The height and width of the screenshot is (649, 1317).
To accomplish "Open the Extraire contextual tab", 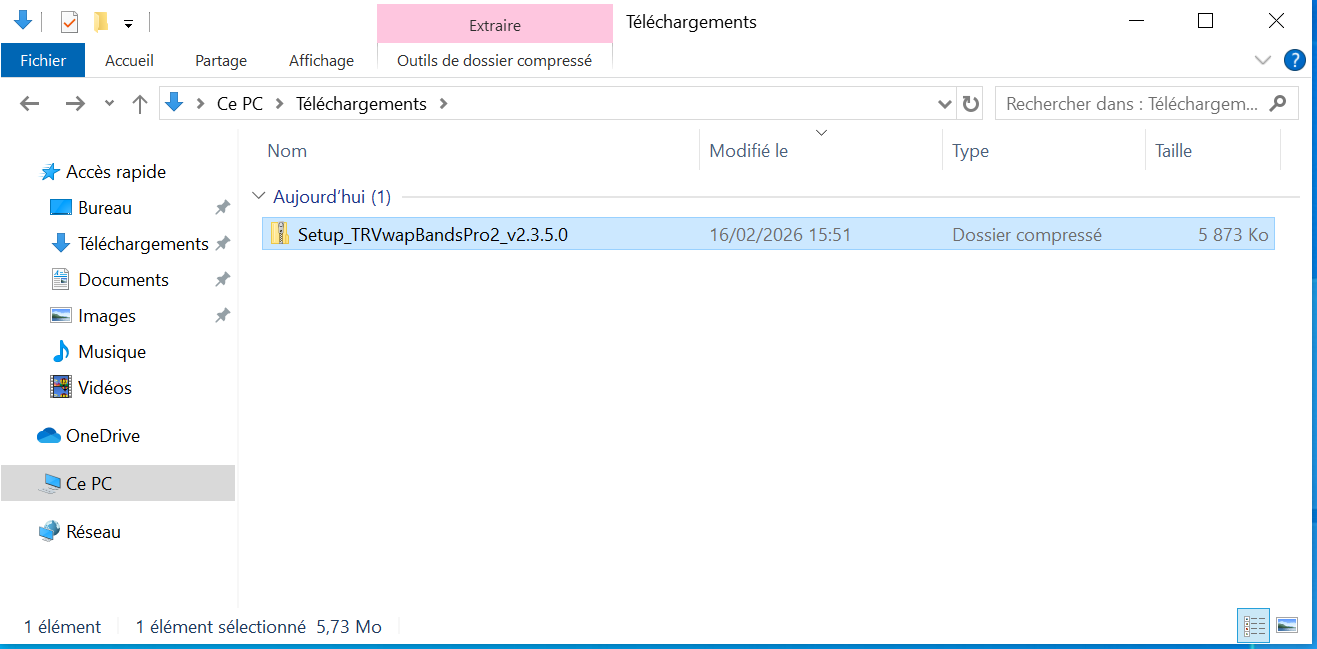I will point(494,26).
